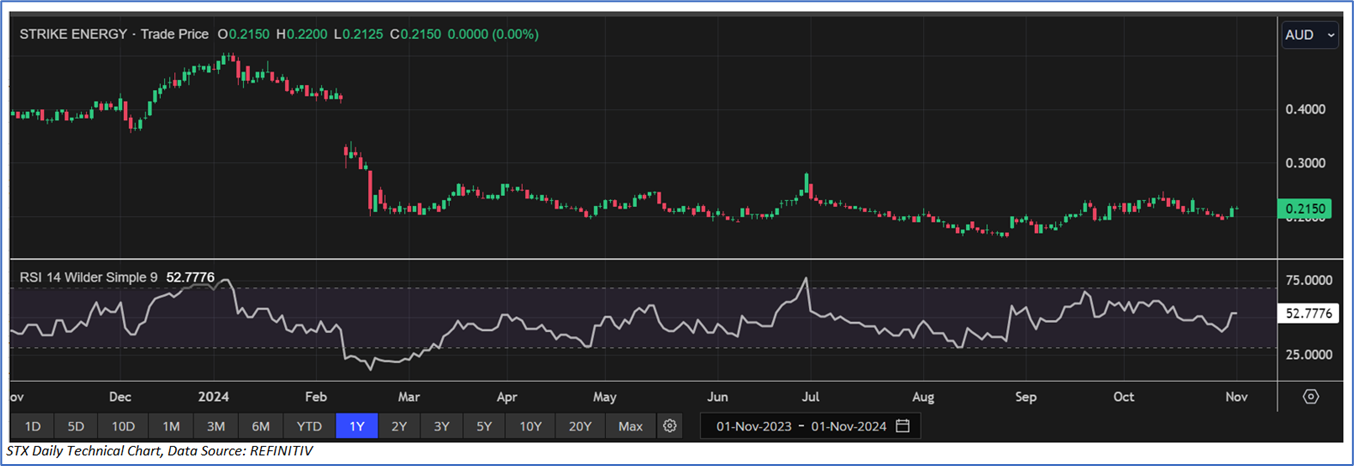Click the start date 01-Nov-2023 field

[754, 426]
